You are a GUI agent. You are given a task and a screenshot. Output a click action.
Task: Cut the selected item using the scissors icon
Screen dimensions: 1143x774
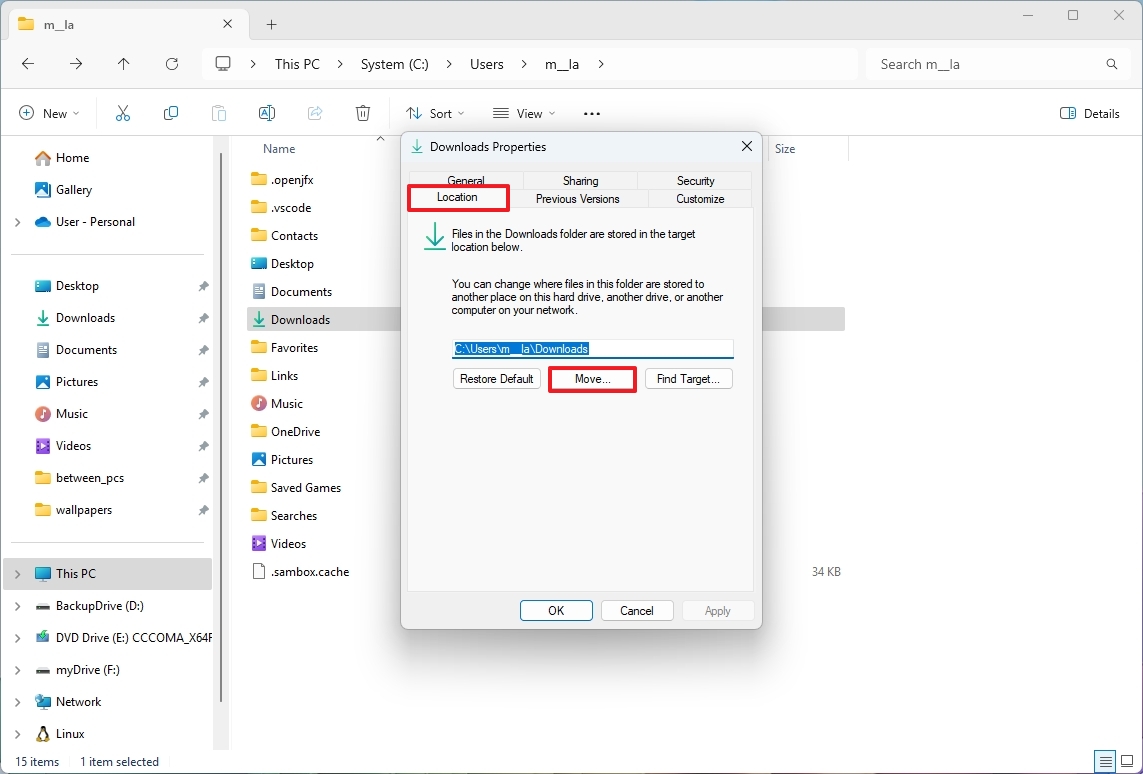pyautogui.click(x=122, y=113)
